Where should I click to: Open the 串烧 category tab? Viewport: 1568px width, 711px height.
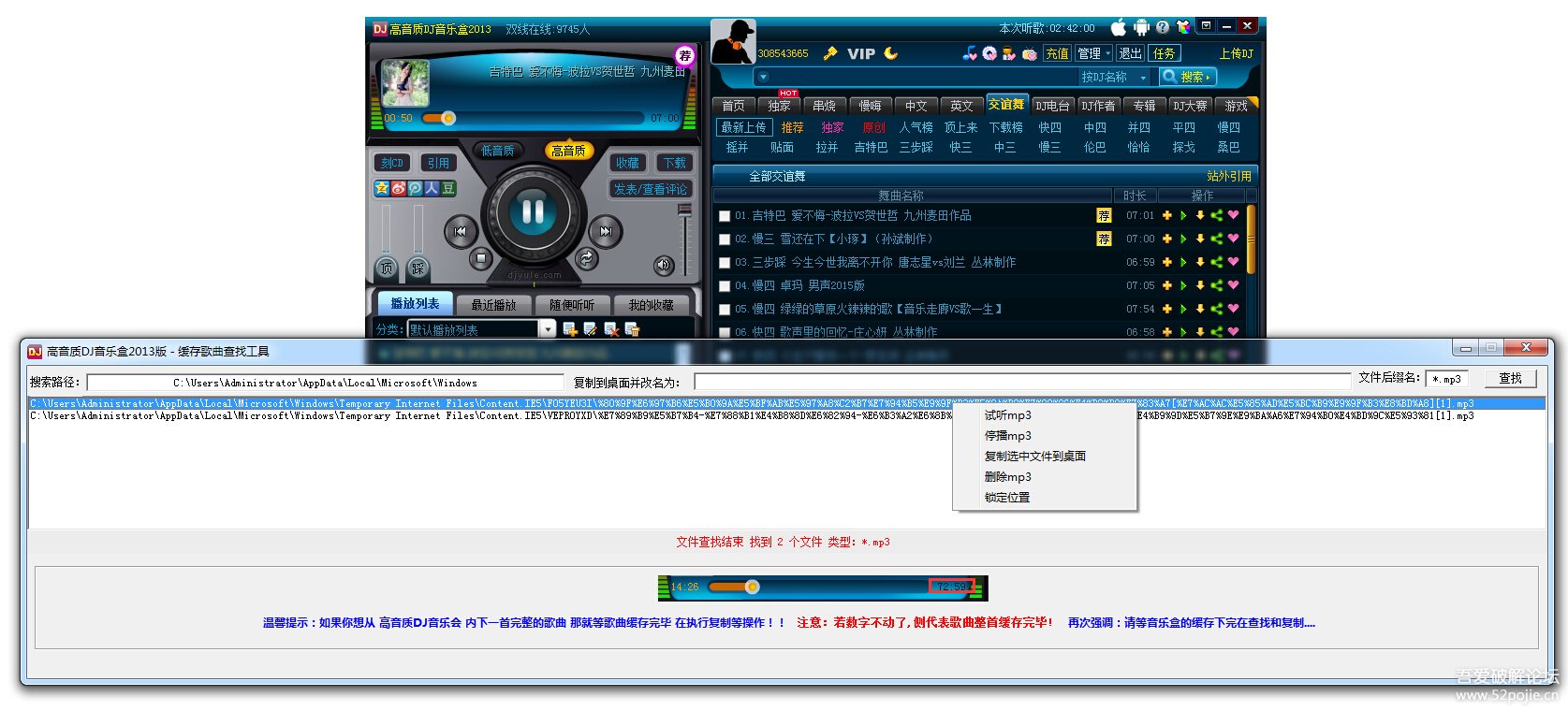point(824,106)
